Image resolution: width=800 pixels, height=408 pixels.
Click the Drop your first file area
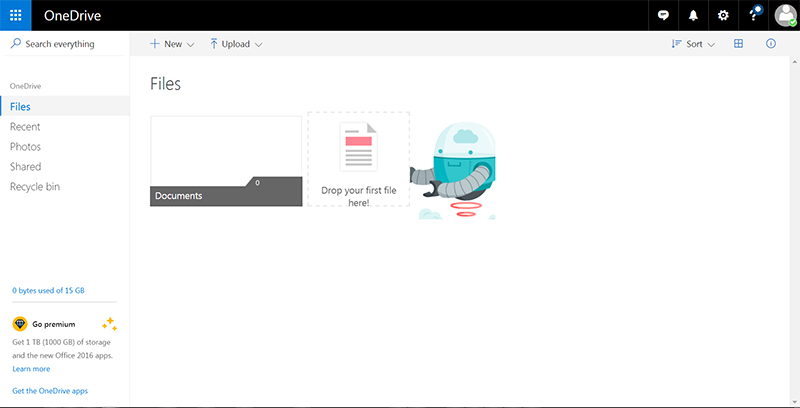click(358, 159)
